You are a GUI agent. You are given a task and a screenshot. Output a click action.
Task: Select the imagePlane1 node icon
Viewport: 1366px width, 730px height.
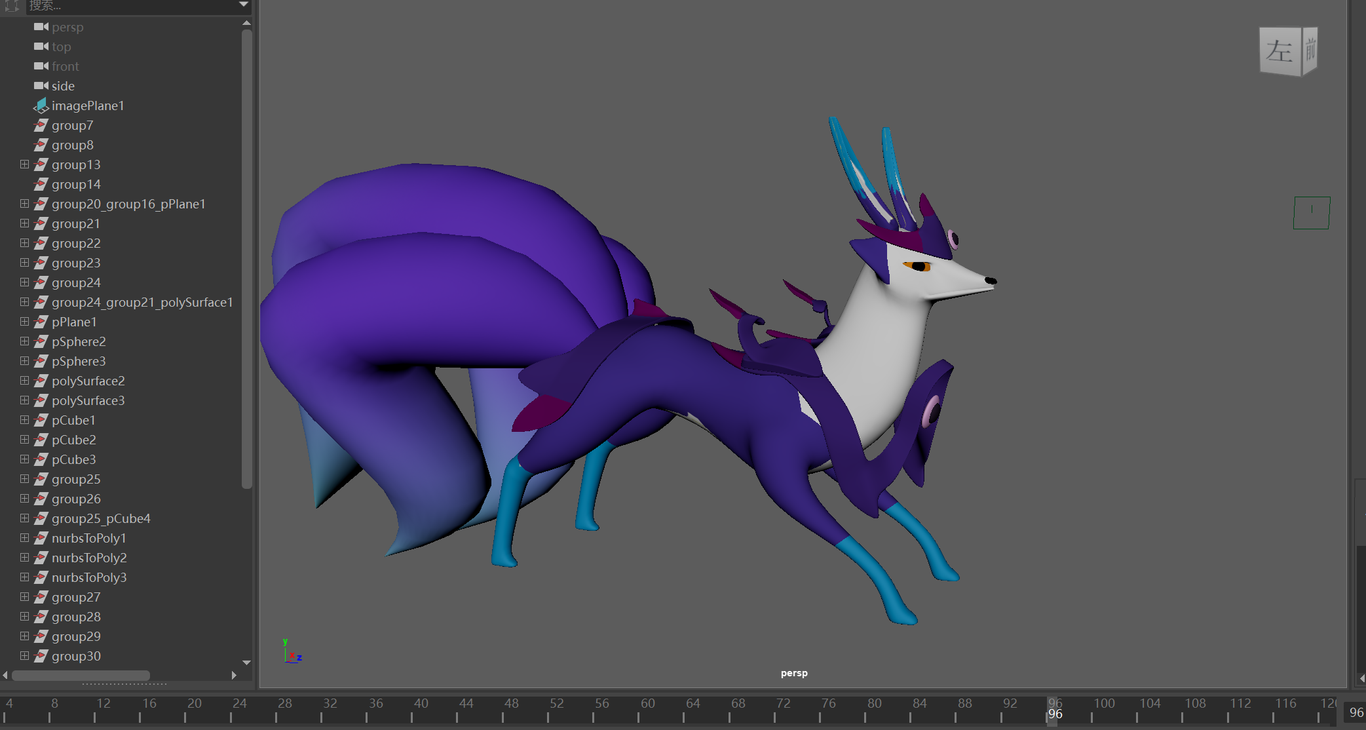pyautogui.click(x=41, y=106)
